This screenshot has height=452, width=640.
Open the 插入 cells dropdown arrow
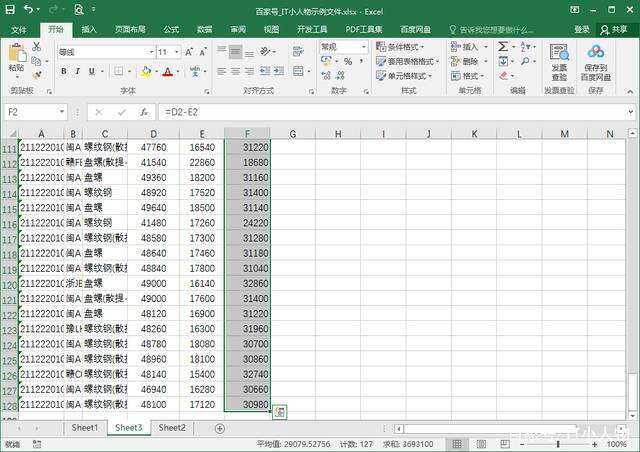tap(486, 47)
